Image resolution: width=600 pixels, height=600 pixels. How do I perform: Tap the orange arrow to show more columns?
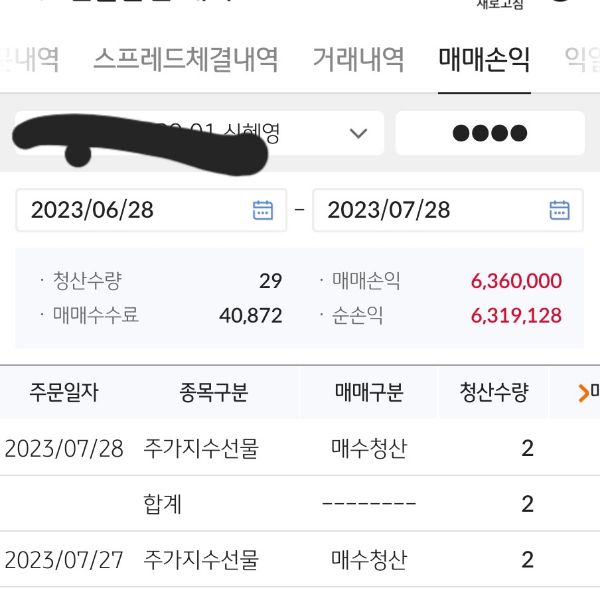584,393
